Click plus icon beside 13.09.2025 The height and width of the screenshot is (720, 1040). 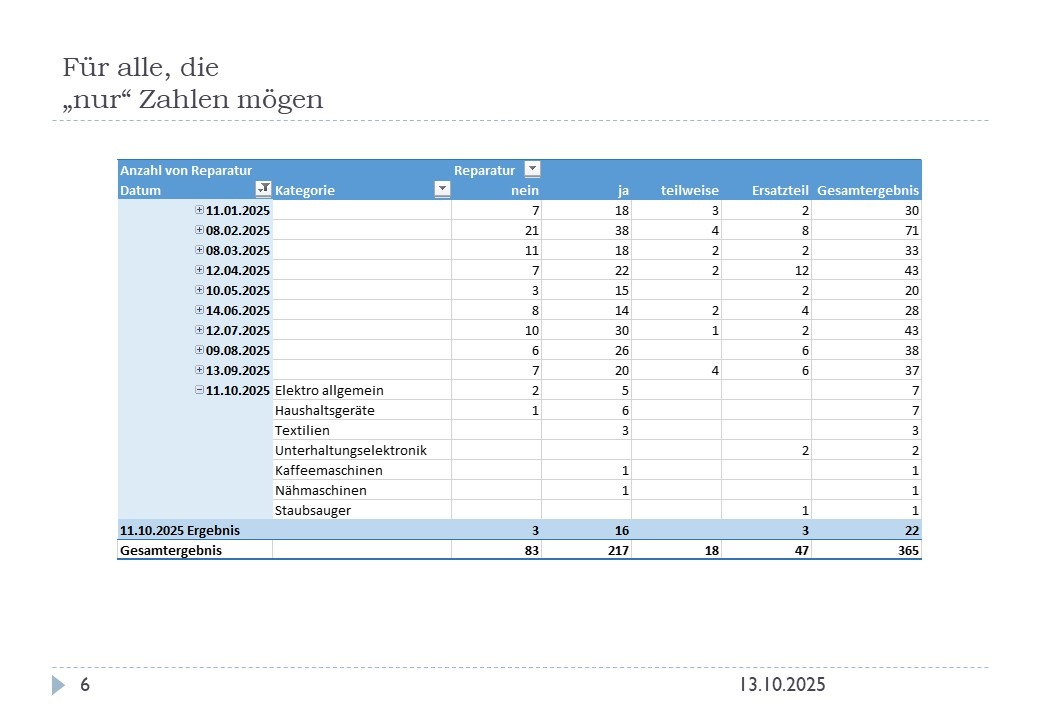200,370
